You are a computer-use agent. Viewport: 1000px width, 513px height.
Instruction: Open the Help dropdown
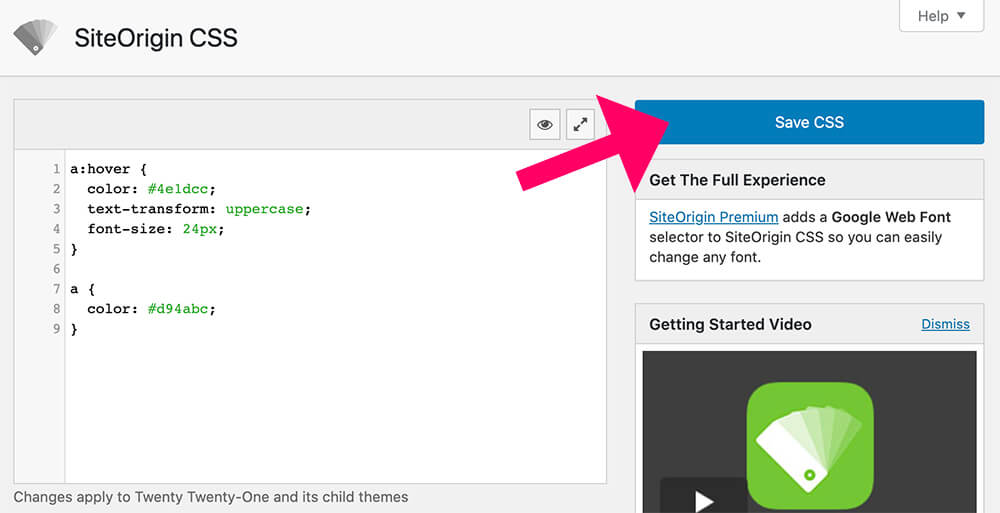pyautogui.click(x=941, y=16)
